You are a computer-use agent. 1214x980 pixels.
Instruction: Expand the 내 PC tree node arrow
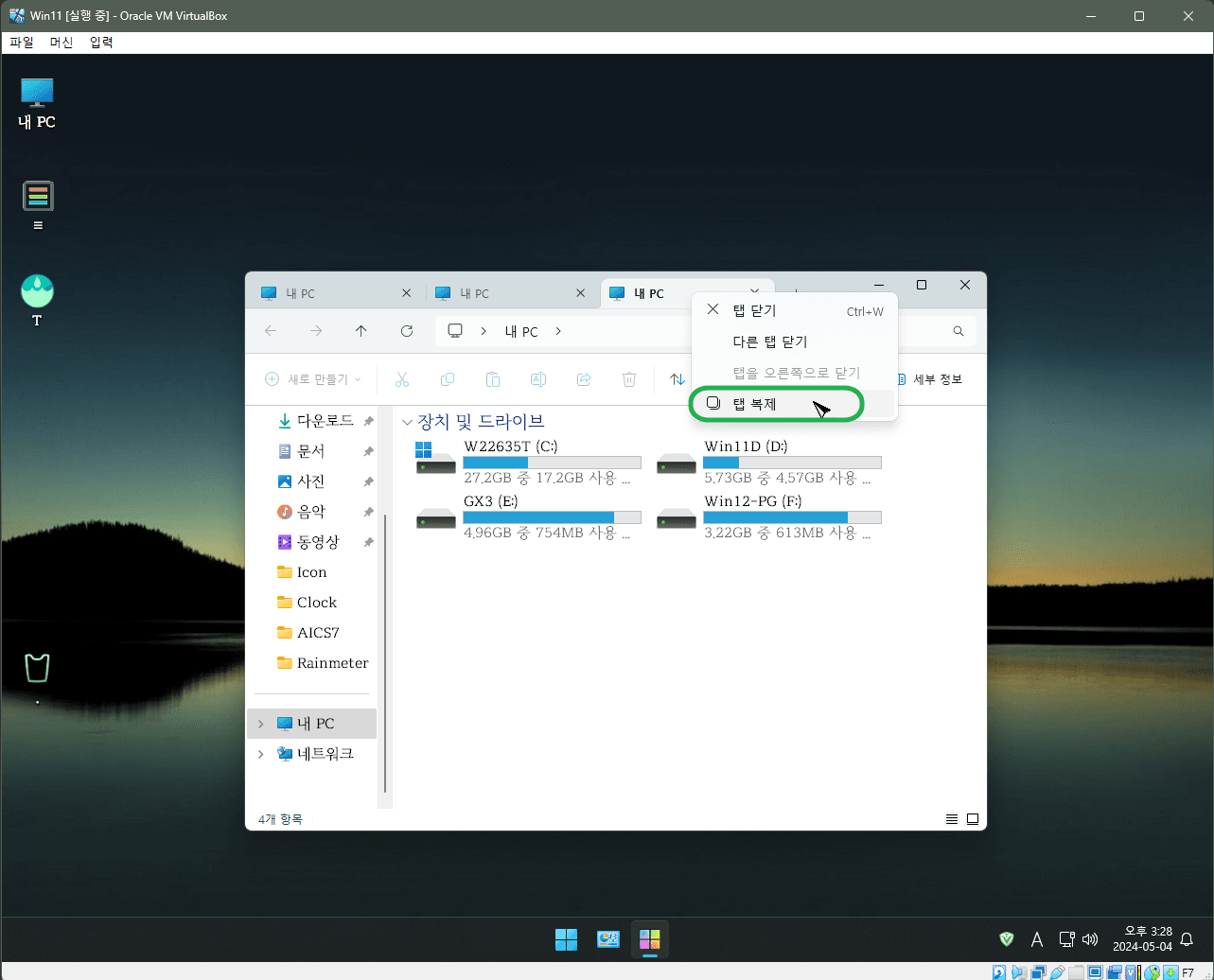point(260,724)
